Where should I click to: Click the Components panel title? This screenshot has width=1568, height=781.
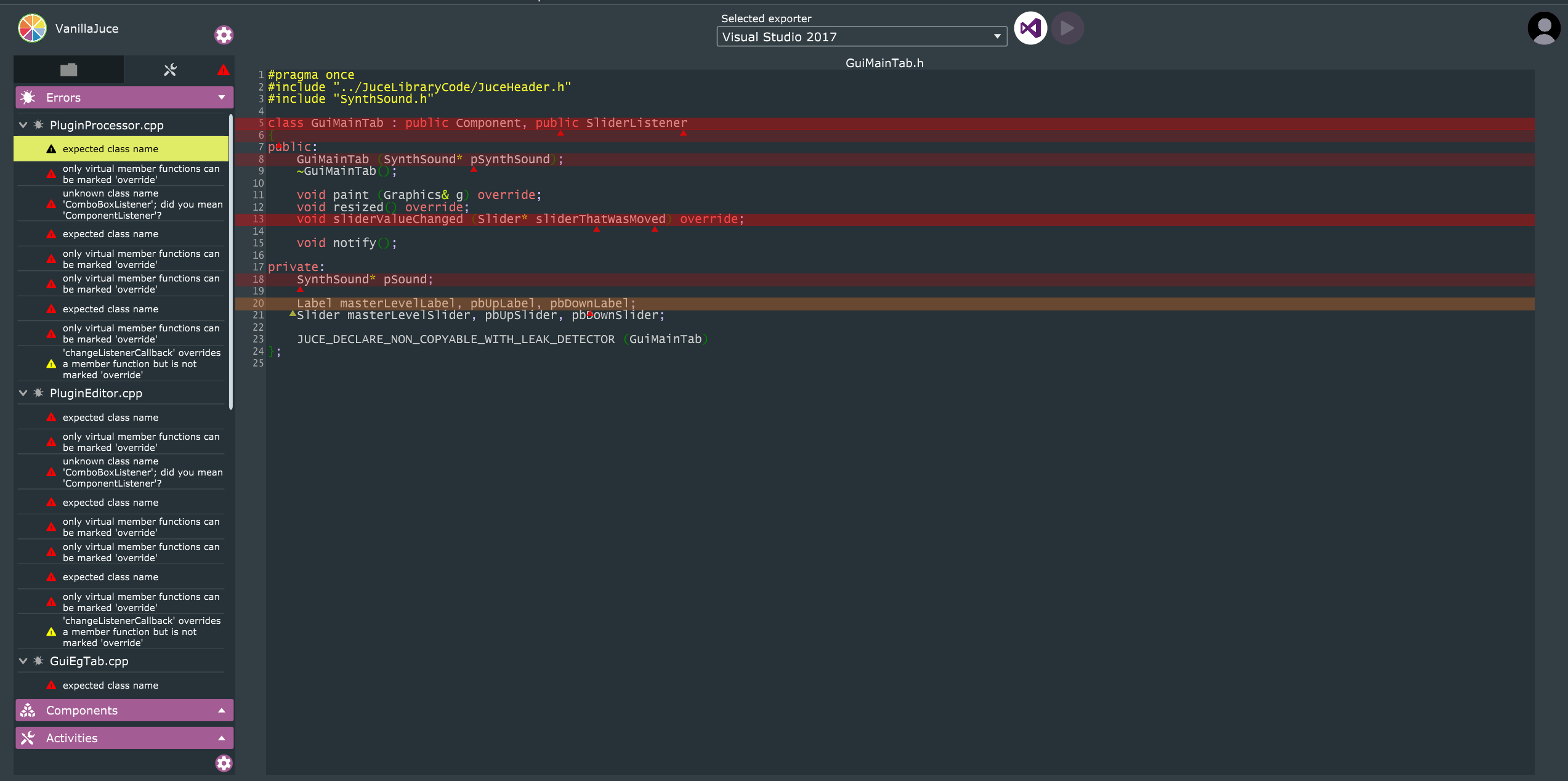click(x=82, y=710)
